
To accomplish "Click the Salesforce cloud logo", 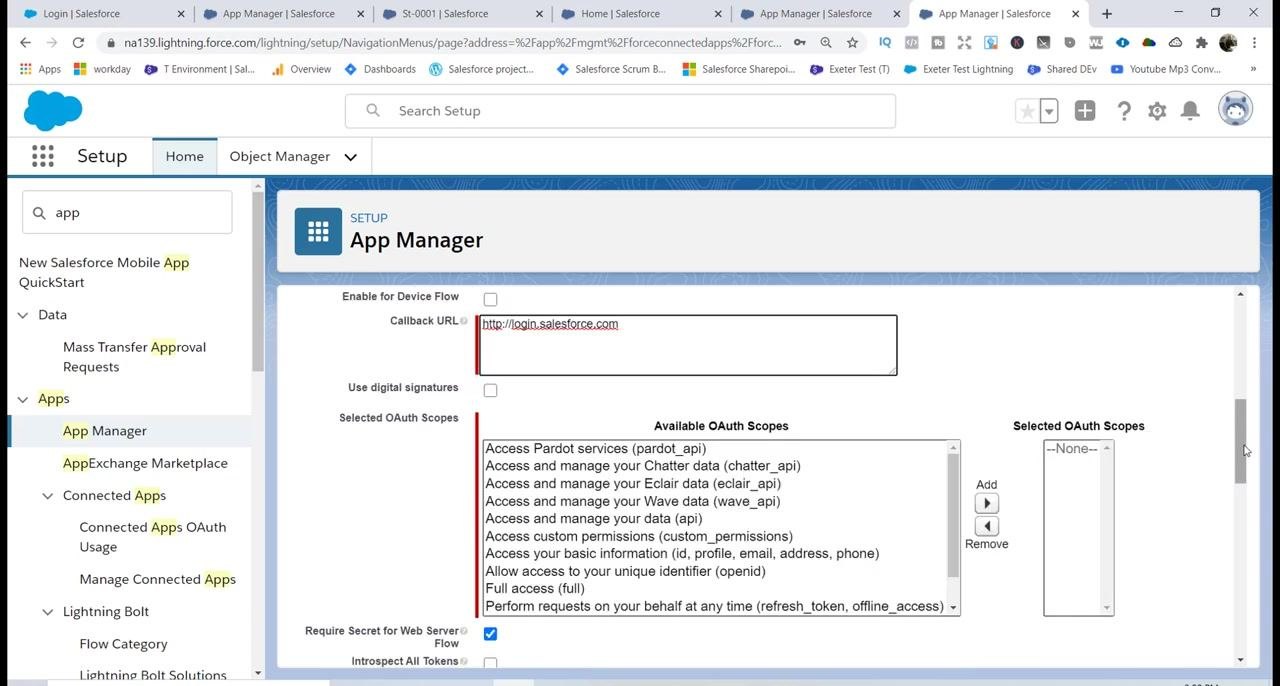I will click(x=53, y=111).
